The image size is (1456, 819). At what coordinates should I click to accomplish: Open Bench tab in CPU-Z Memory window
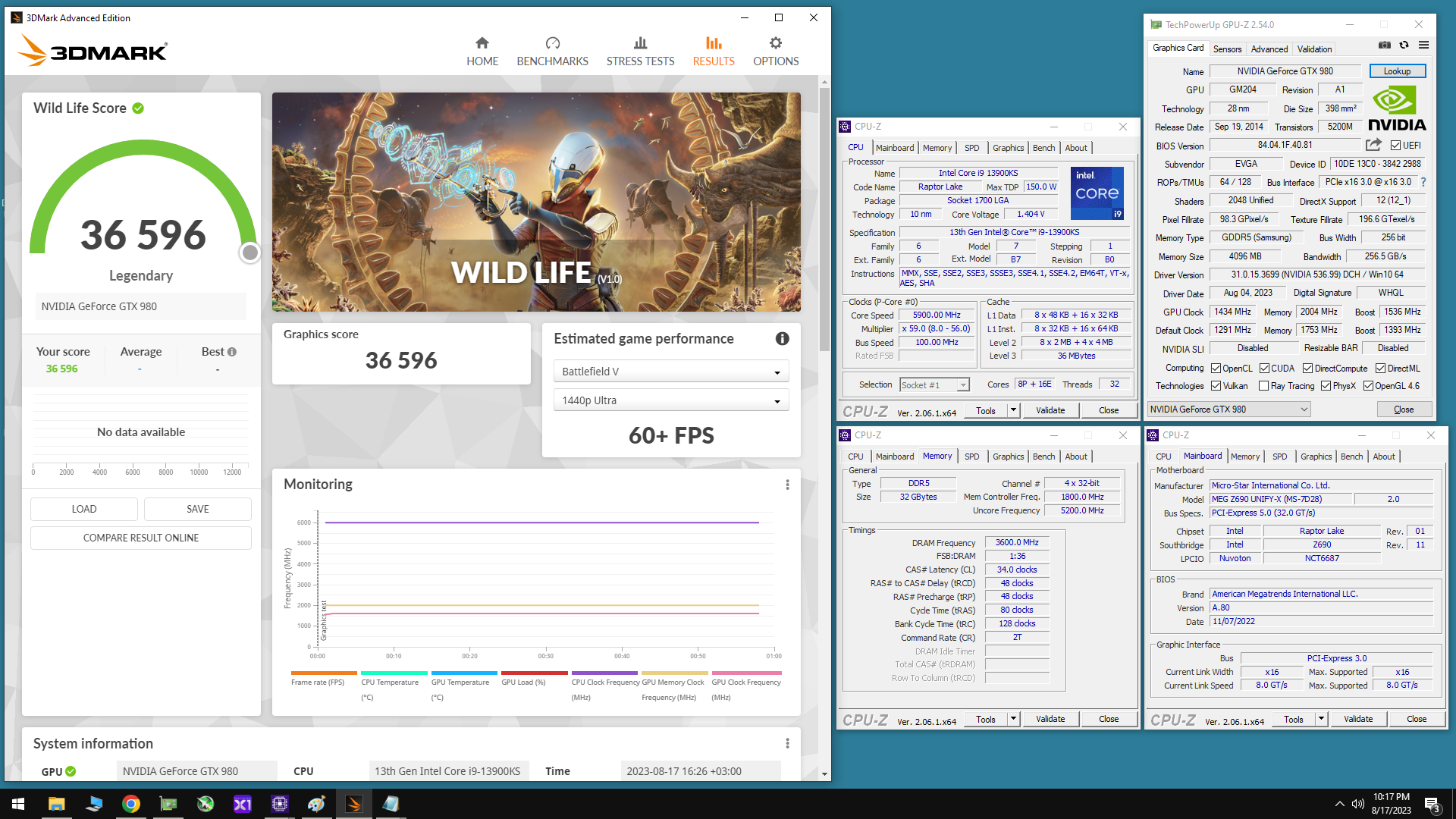coord(1043,457)
